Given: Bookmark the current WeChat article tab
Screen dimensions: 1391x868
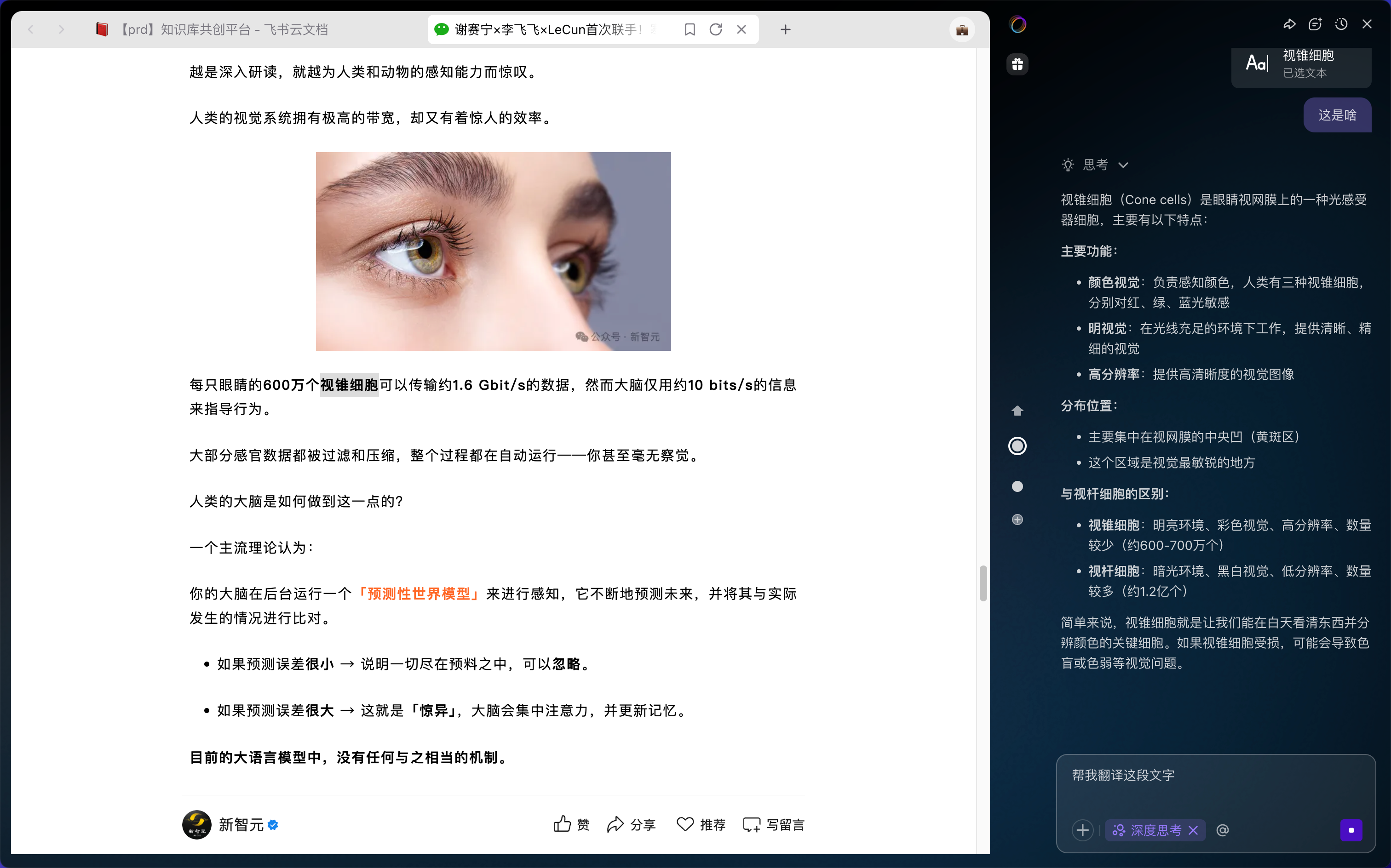Looking at the screenshot, I should click(x=690, y=29).
